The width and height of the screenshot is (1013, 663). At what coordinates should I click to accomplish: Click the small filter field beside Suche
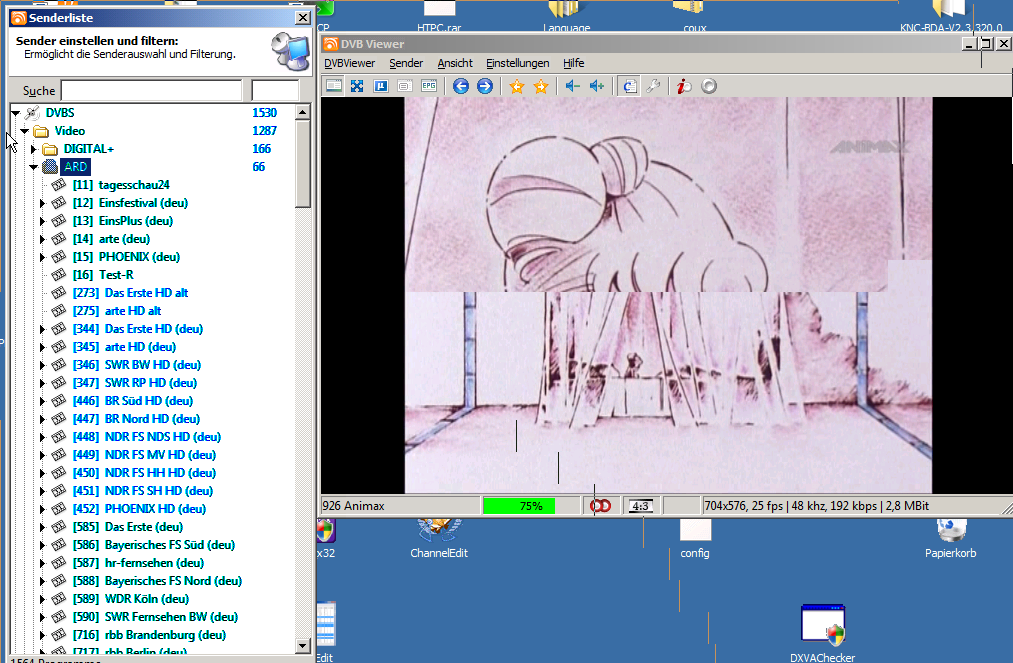point(275,90)
